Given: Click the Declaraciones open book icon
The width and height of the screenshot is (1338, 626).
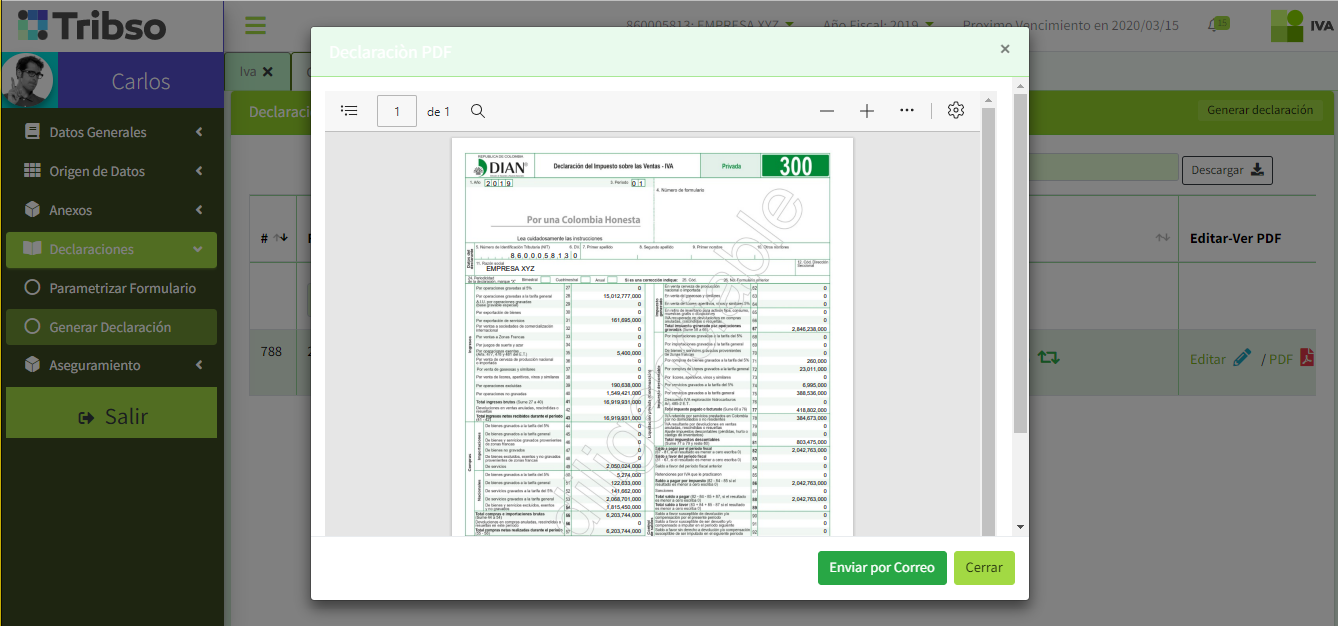Looking at the screenshot, I should coord(32,249).
